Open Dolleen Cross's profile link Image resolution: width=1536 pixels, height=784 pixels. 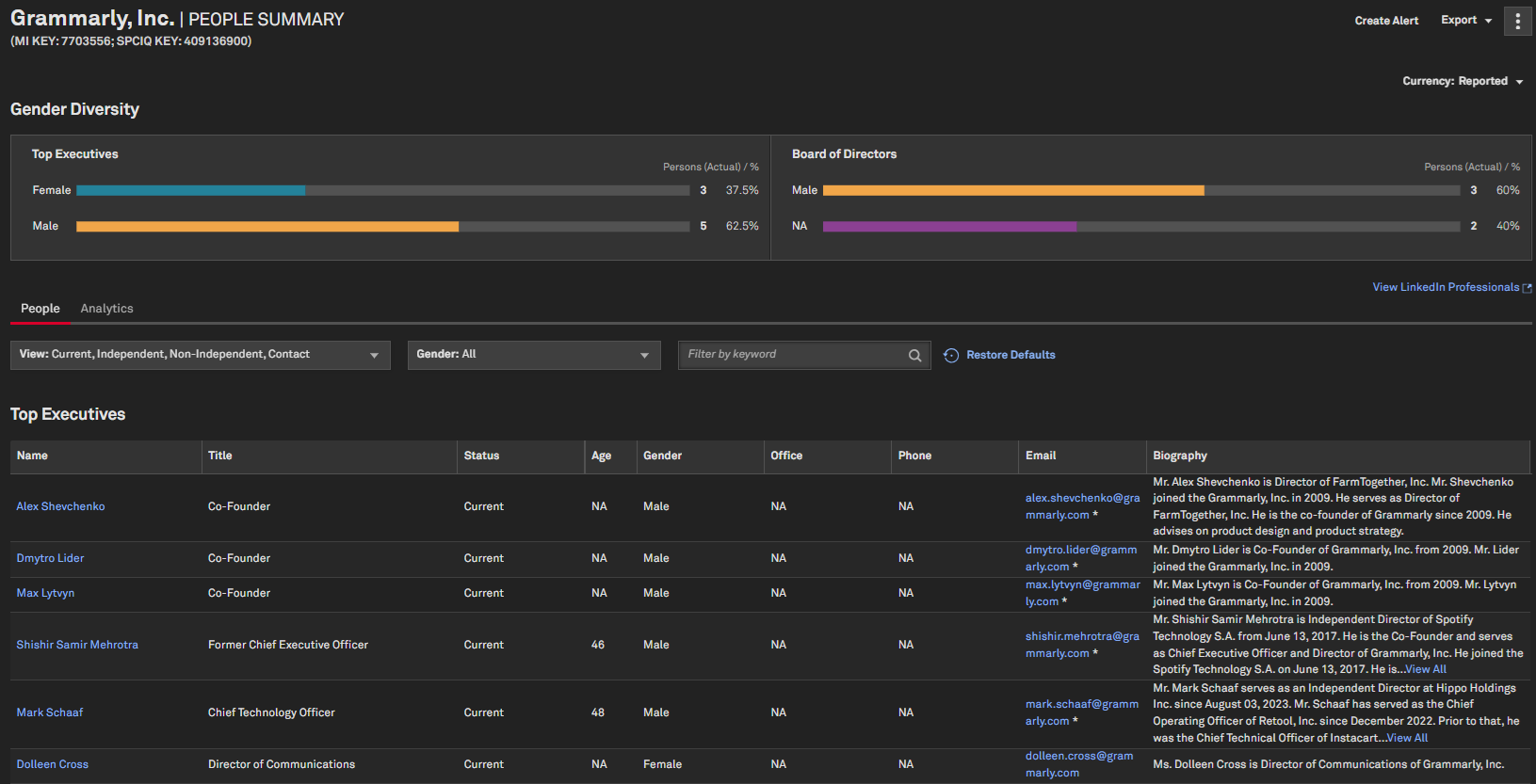(53, 764)
